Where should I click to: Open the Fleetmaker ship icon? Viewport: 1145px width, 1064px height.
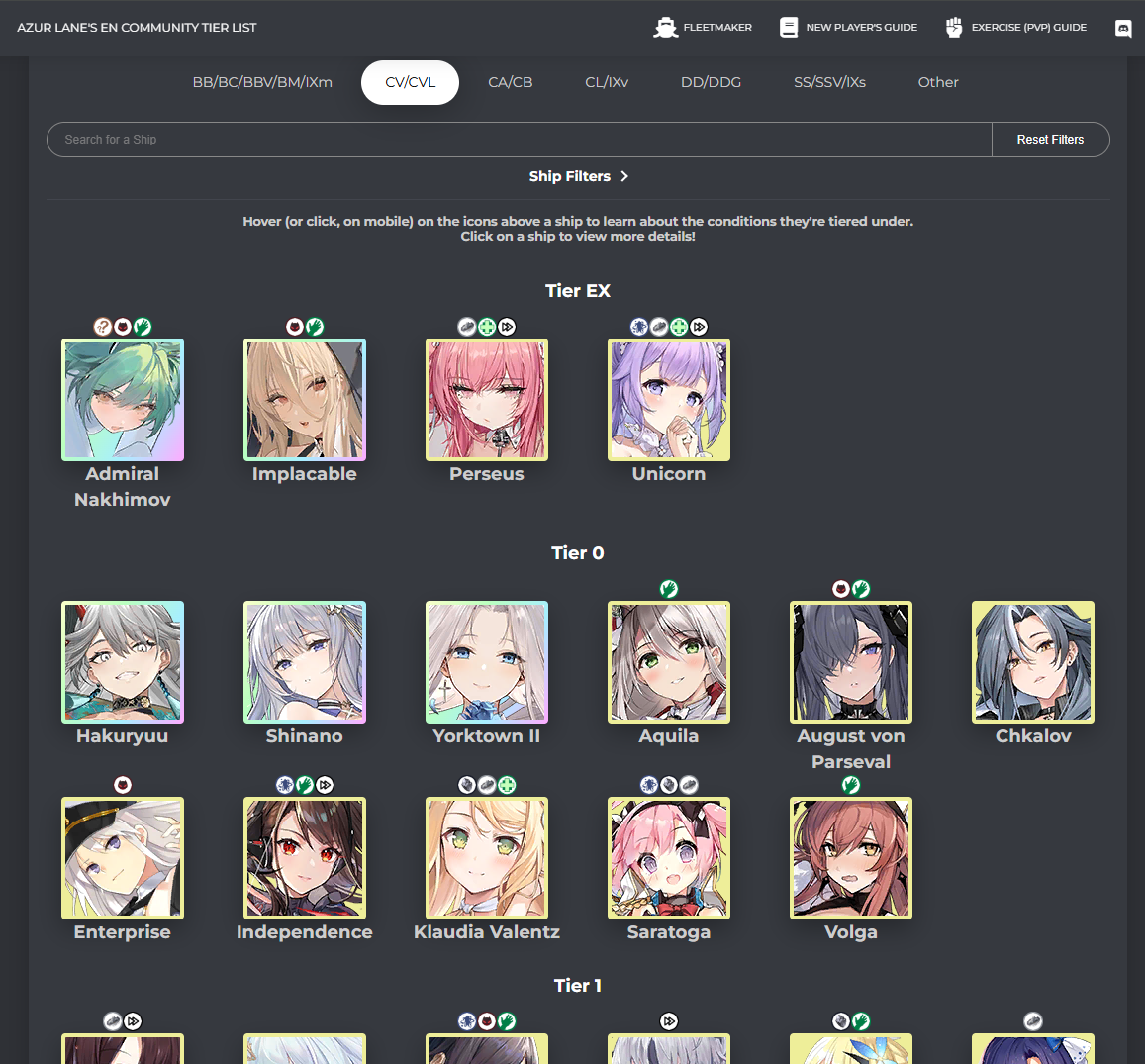coord(665,27)
